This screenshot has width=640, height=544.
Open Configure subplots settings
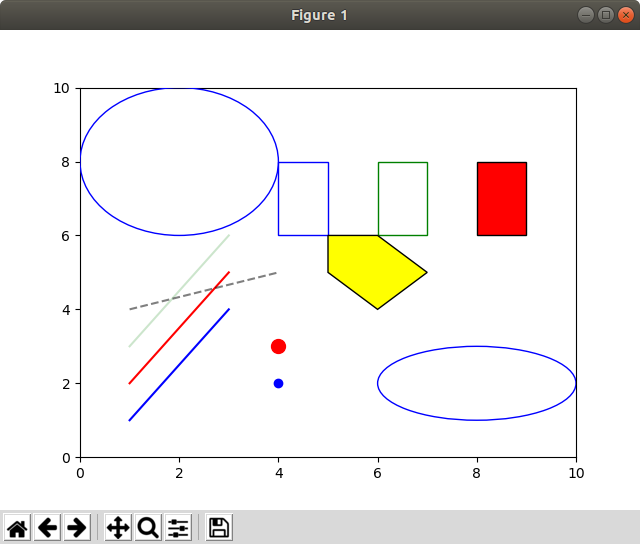pos(178,528)
